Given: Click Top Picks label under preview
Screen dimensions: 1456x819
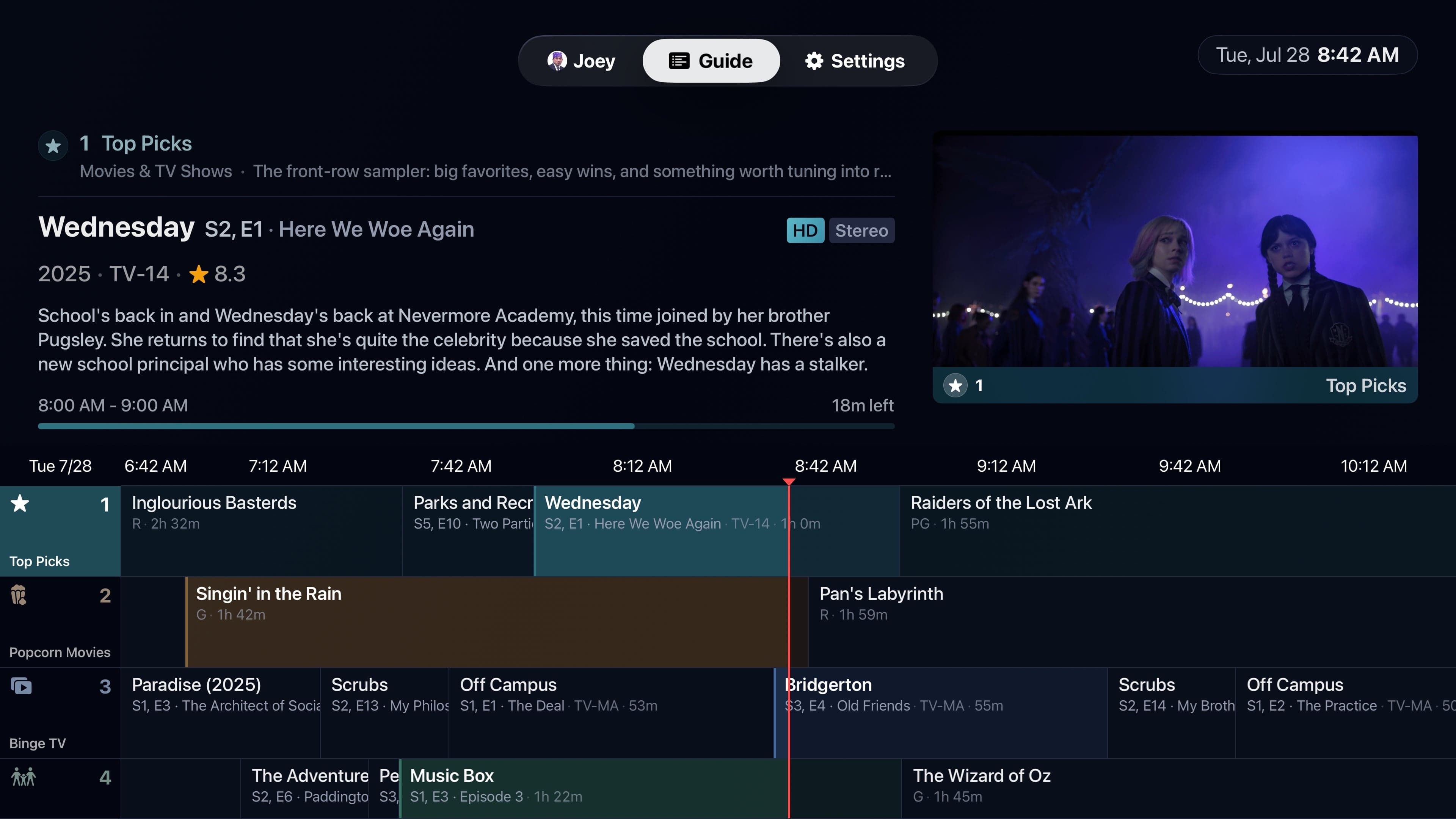Looking at the screenshot, I should [x=1366, y=386].
